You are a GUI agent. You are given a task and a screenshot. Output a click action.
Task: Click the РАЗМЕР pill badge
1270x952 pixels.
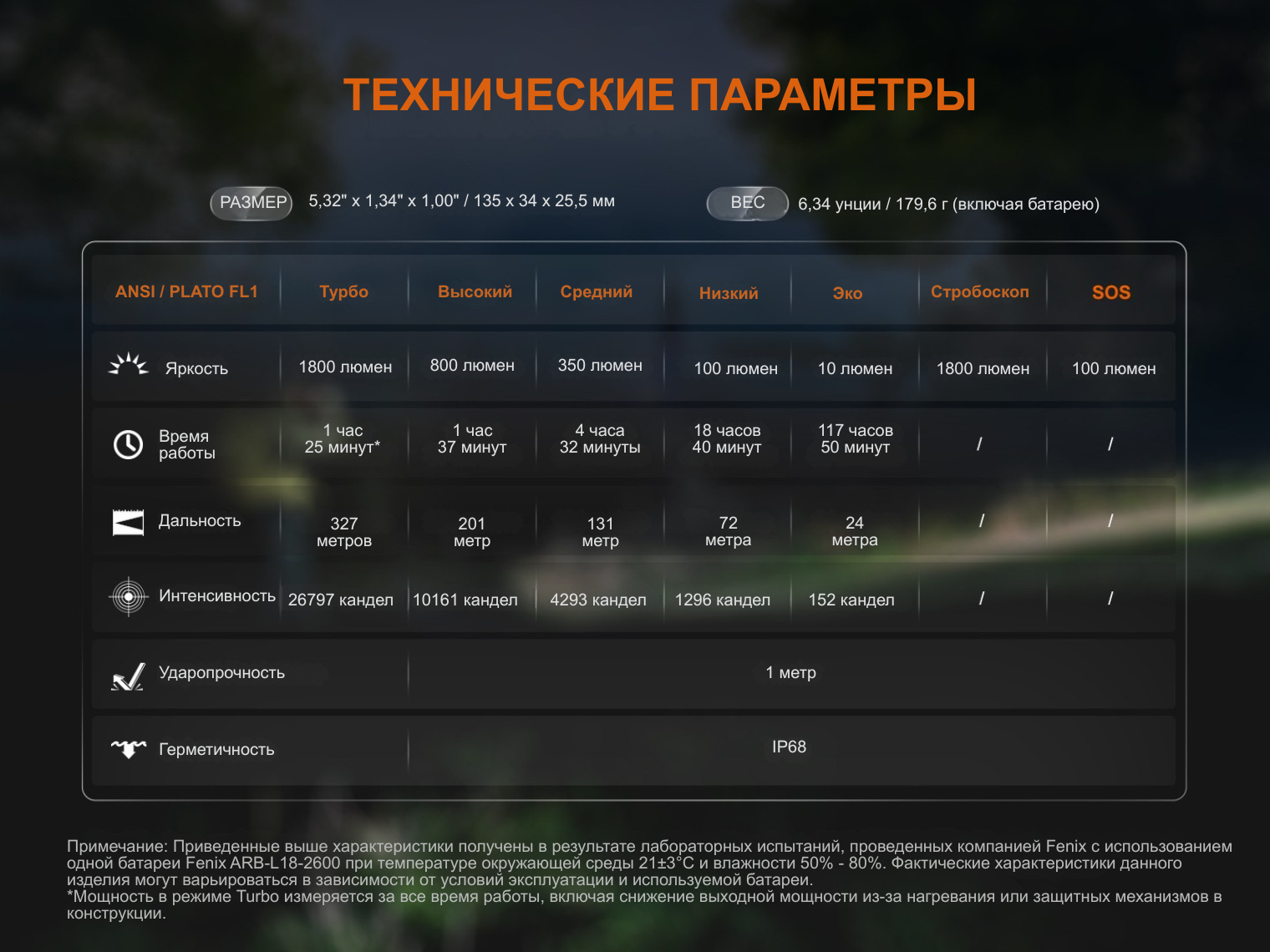(x=251, y=203)
